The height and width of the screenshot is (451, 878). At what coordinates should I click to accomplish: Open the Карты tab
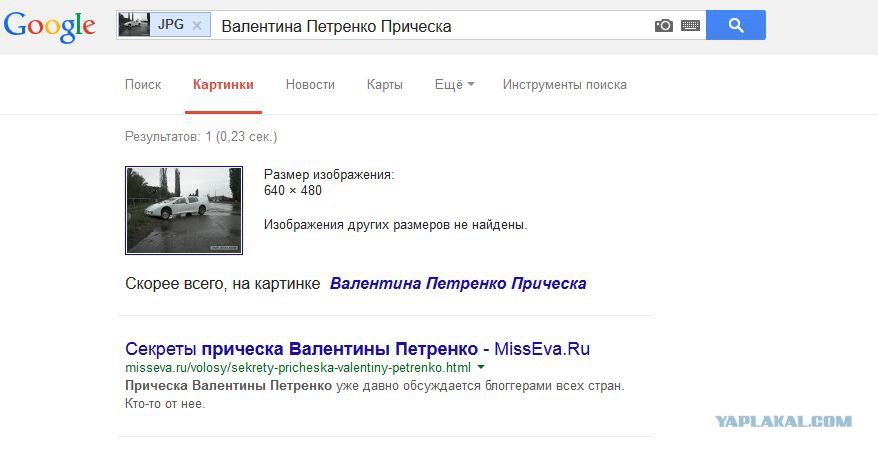385,85
